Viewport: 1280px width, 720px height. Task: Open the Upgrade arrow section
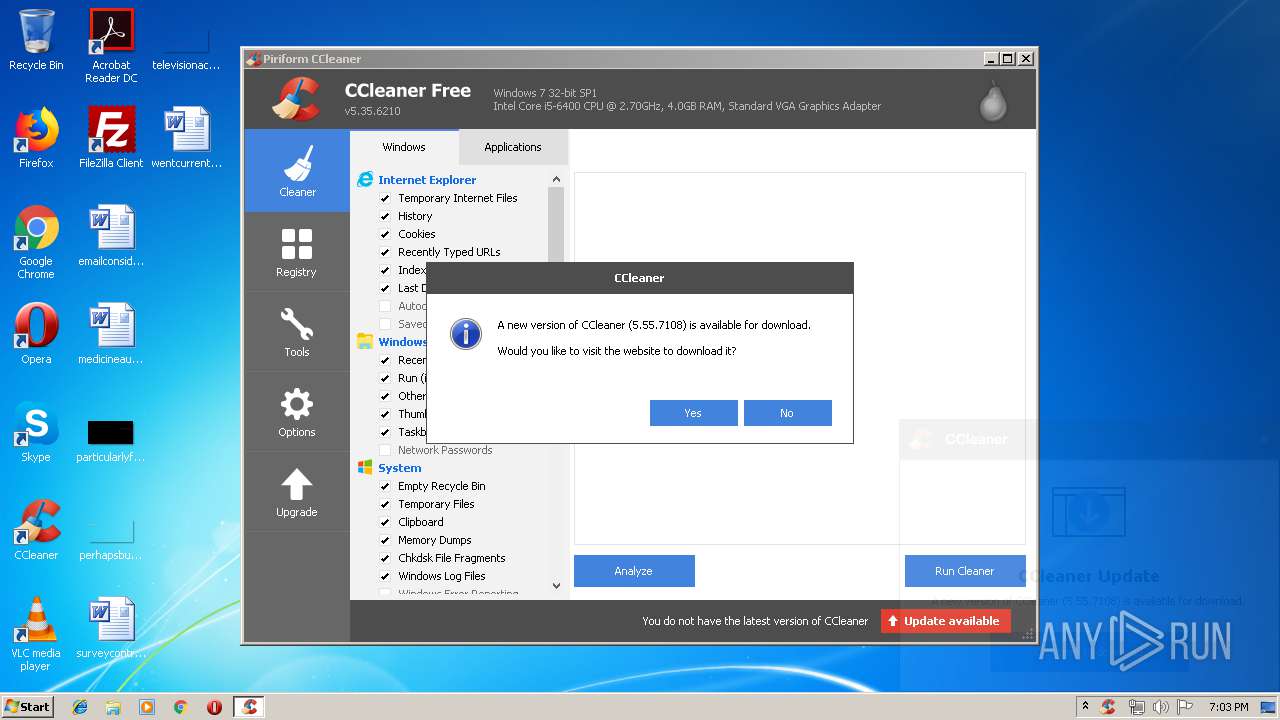[x=297, y=491]
